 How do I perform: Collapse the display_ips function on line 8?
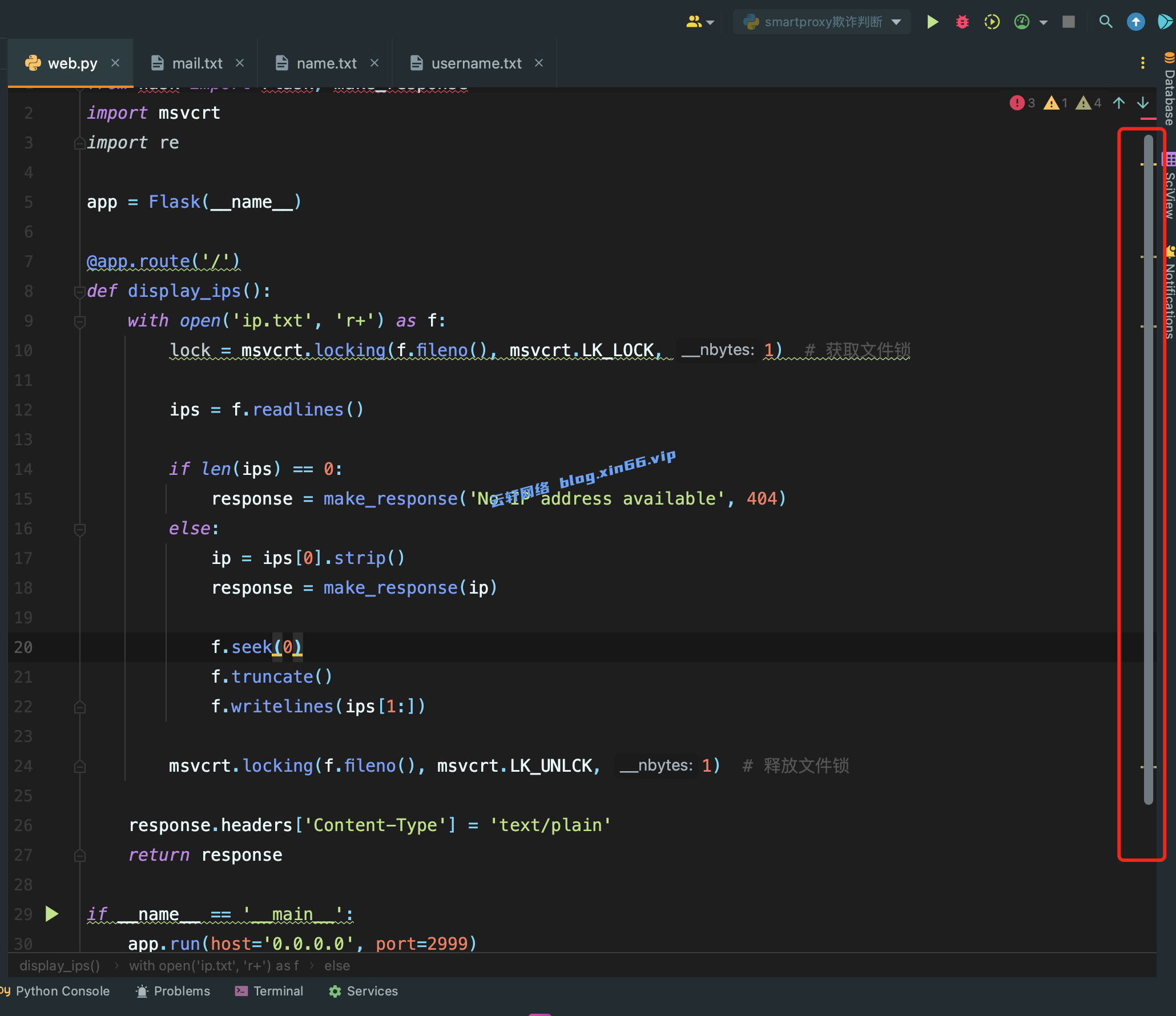point(79,292)
